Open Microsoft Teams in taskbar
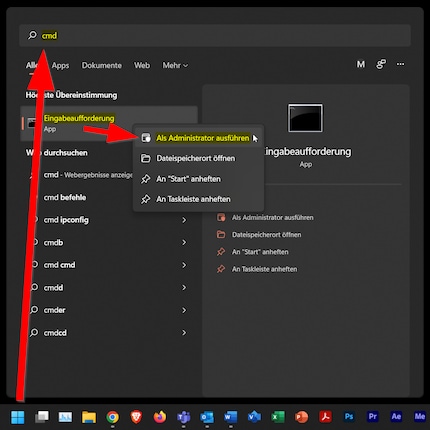 (x=183, y=417)
